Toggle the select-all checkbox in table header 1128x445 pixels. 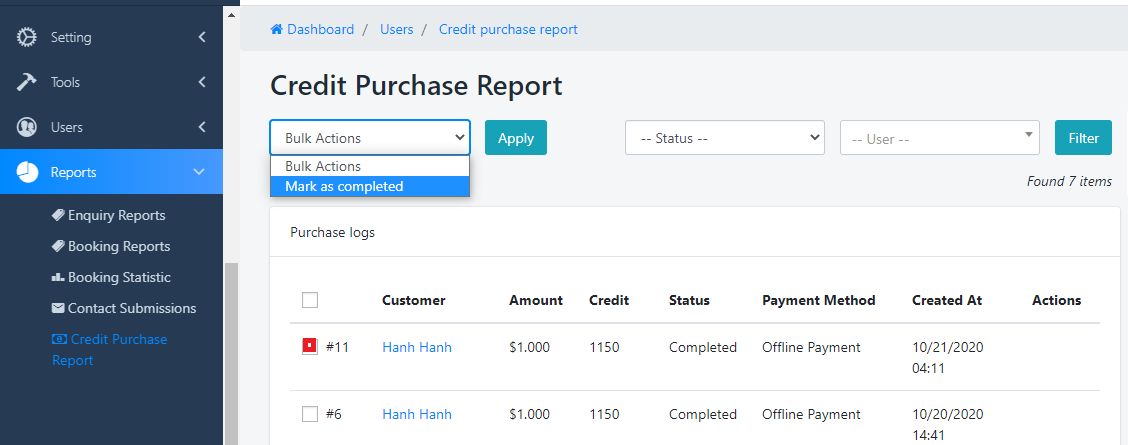point(310,300)
